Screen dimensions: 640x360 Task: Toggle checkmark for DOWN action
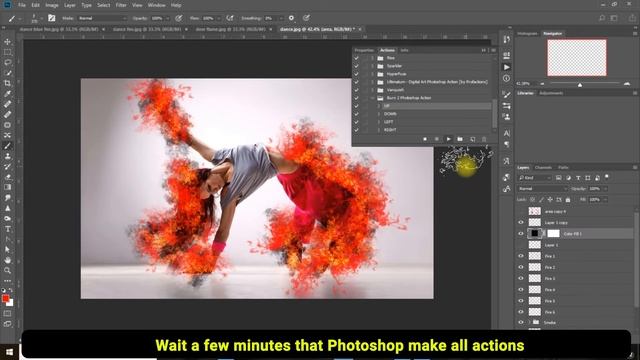(x=356, y=114)
